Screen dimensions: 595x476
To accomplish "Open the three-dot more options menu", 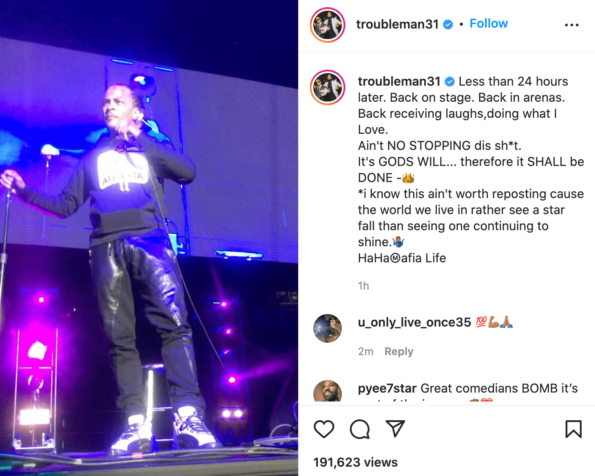I will point(571,25).
